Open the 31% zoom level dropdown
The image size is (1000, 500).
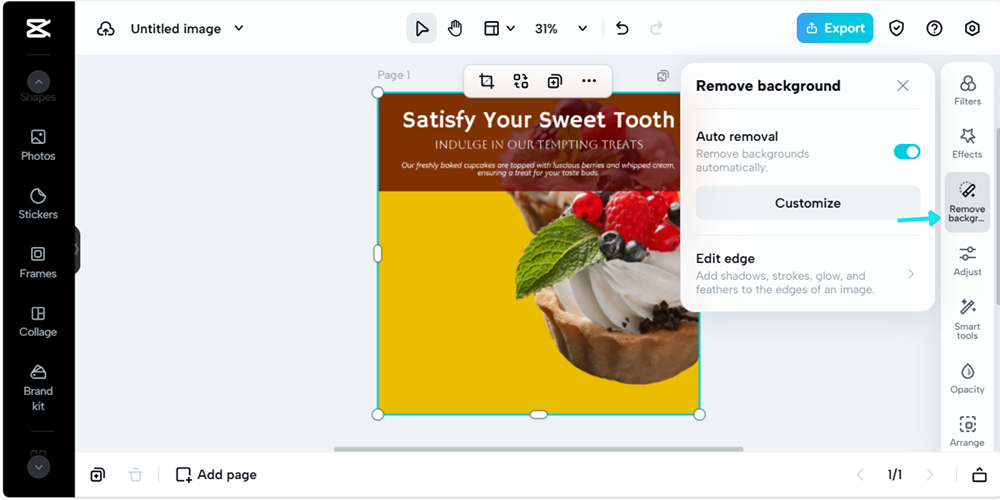(561, 29)
